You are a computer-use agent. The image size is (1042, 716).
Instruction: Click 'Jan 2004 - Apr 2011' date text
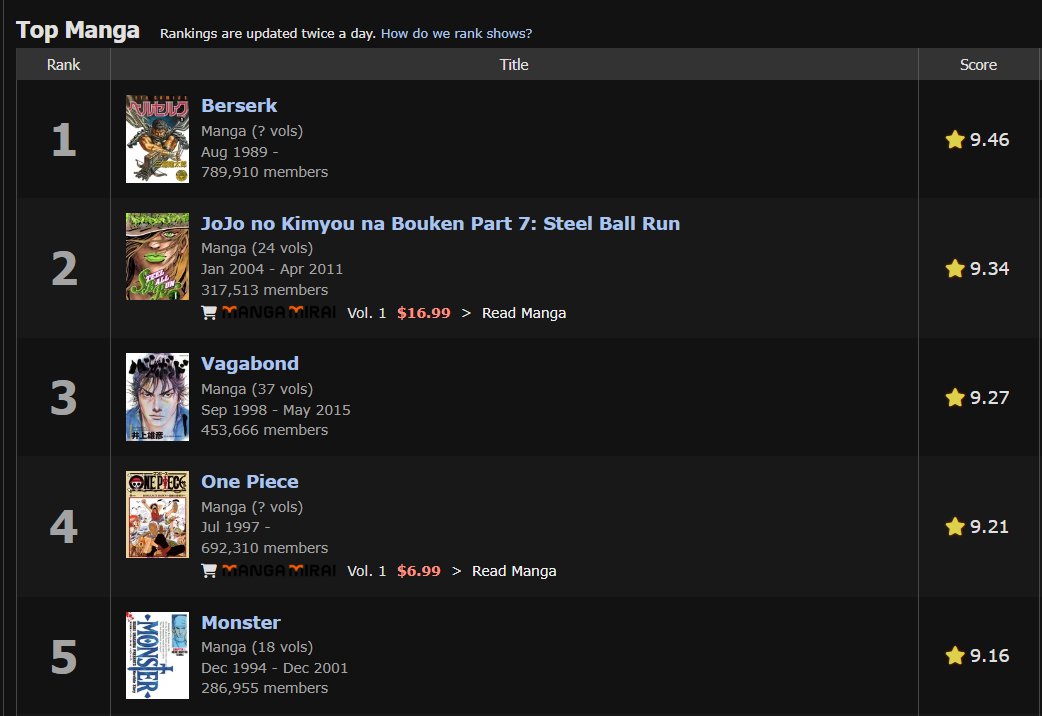pos(272,269)
